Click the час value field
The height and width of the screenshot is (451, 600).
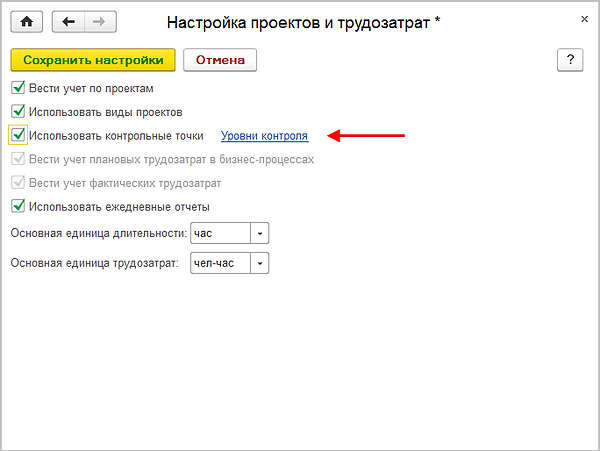click(x=221, y=233)
